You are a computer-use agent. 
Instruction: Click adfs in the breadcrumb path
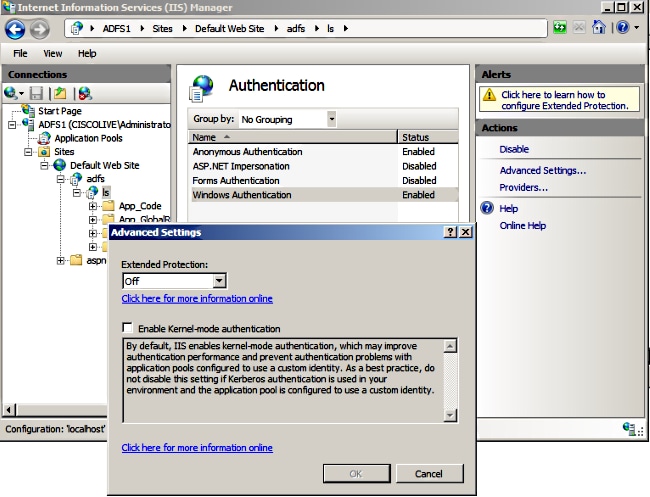coord(296,29)
